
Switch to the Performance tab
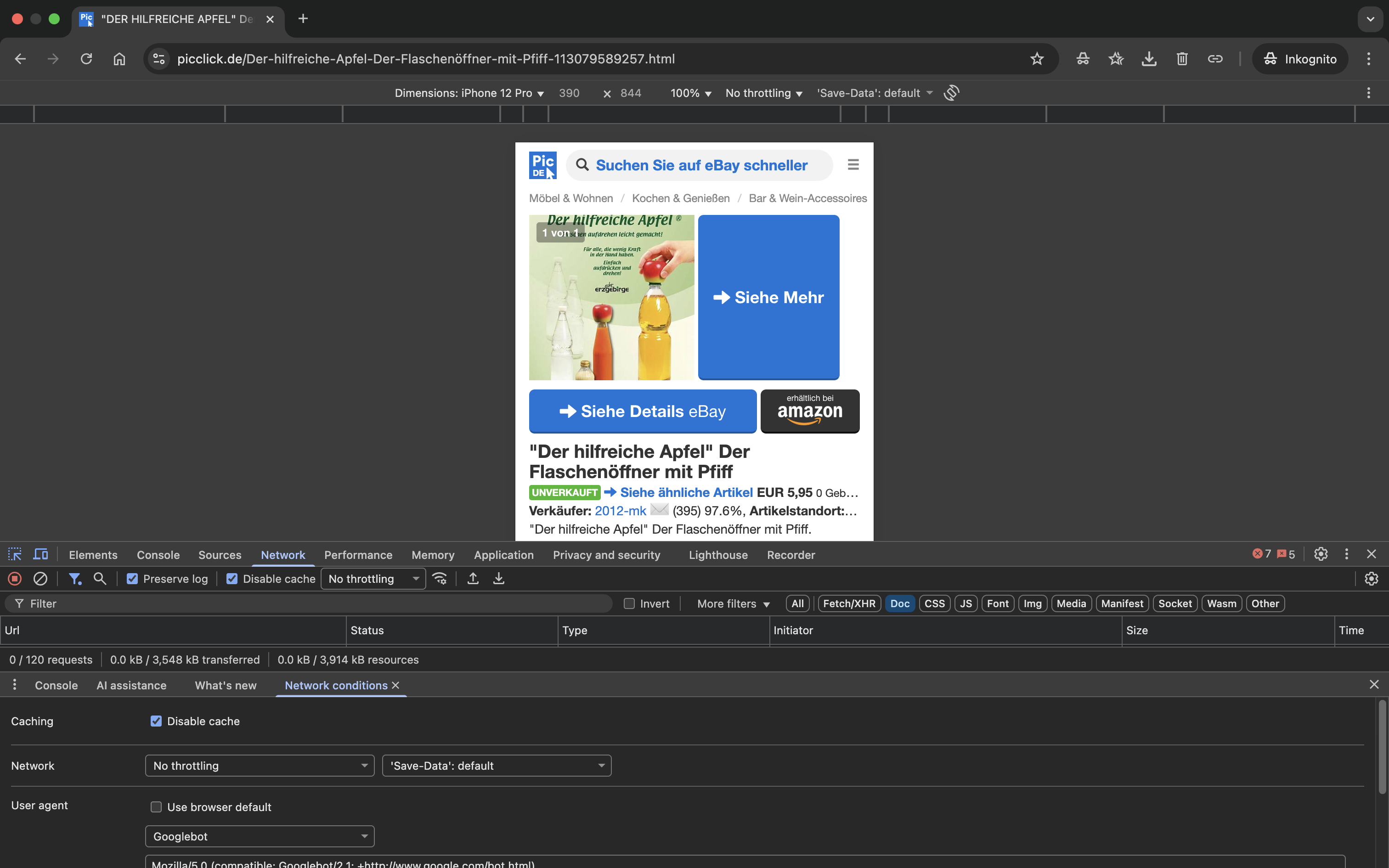pyautogui.click(x=357, y=555)
